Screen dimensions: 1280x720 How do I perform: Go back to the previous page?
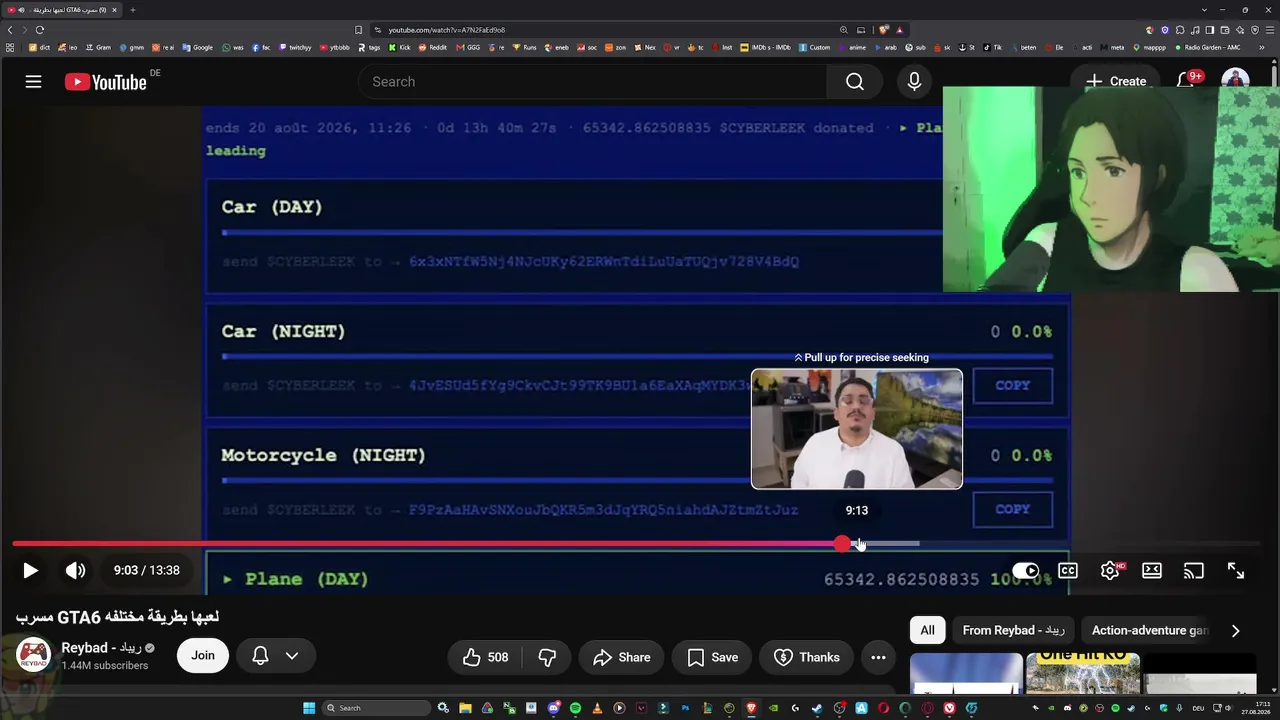(10, 30)
